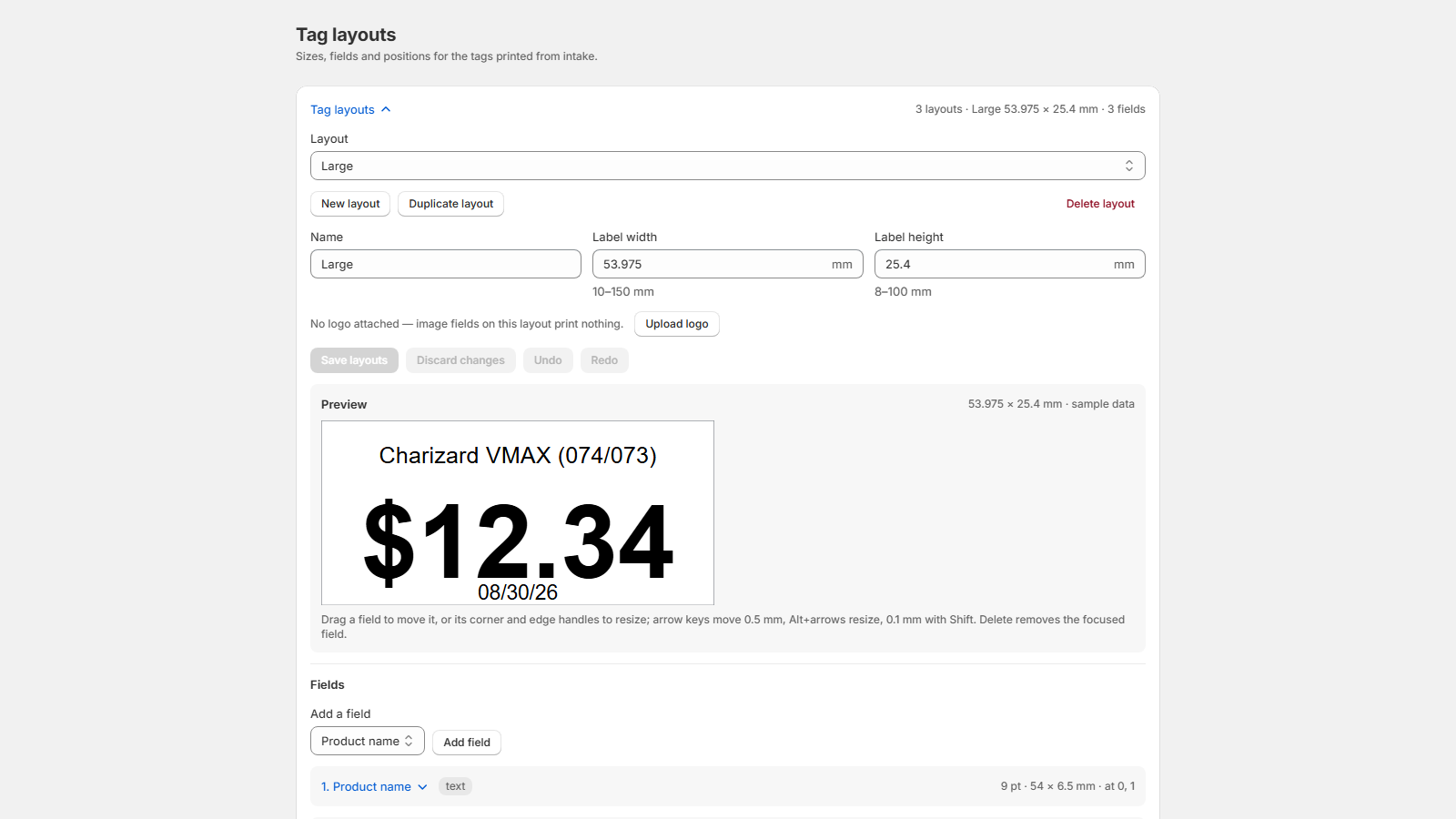The width and height of the screenshot is (1456, 819).
Task: Select the $12.34 price field in preview
Action: [518, 541]
